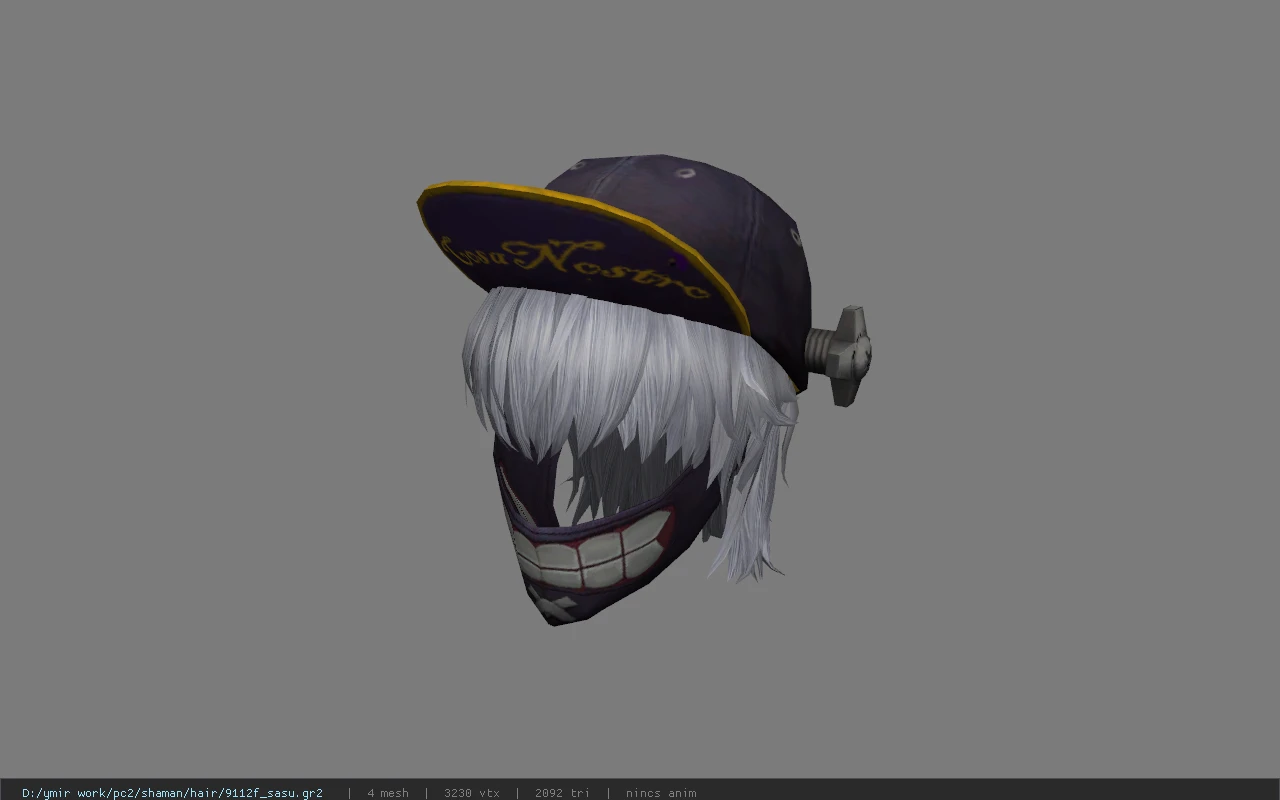Click the "2092 tri" triangle count
The height and width of the screenshot is (800, 1280).
[562, 793]
